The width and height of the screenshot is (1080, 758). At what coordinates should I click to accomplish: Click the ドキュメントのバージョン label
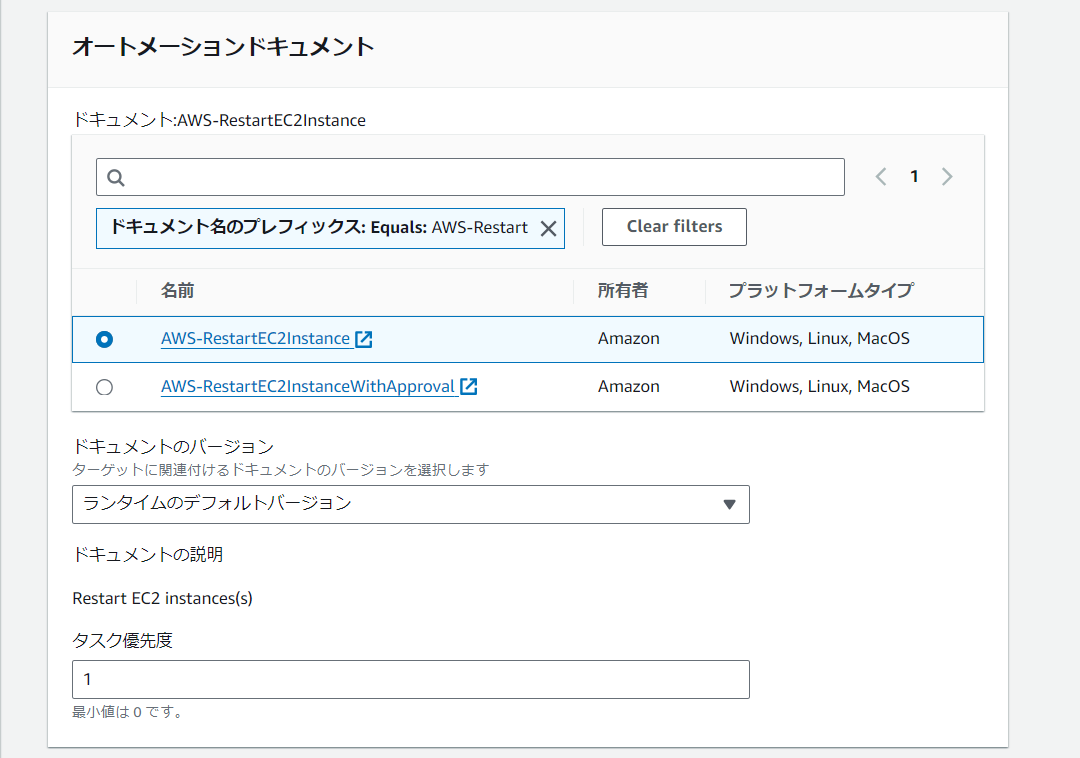coord(173,447)
